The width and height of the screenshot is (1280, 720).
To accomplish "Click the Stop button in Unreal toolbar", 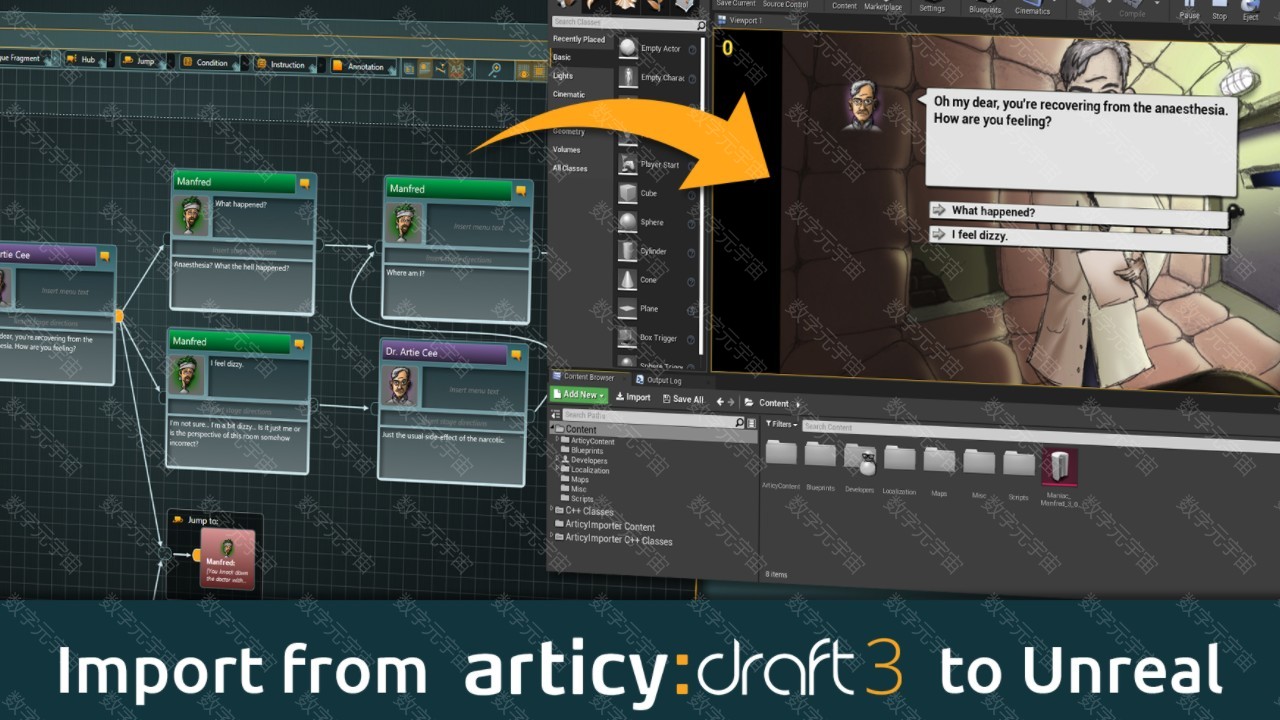I will 1219,12.
